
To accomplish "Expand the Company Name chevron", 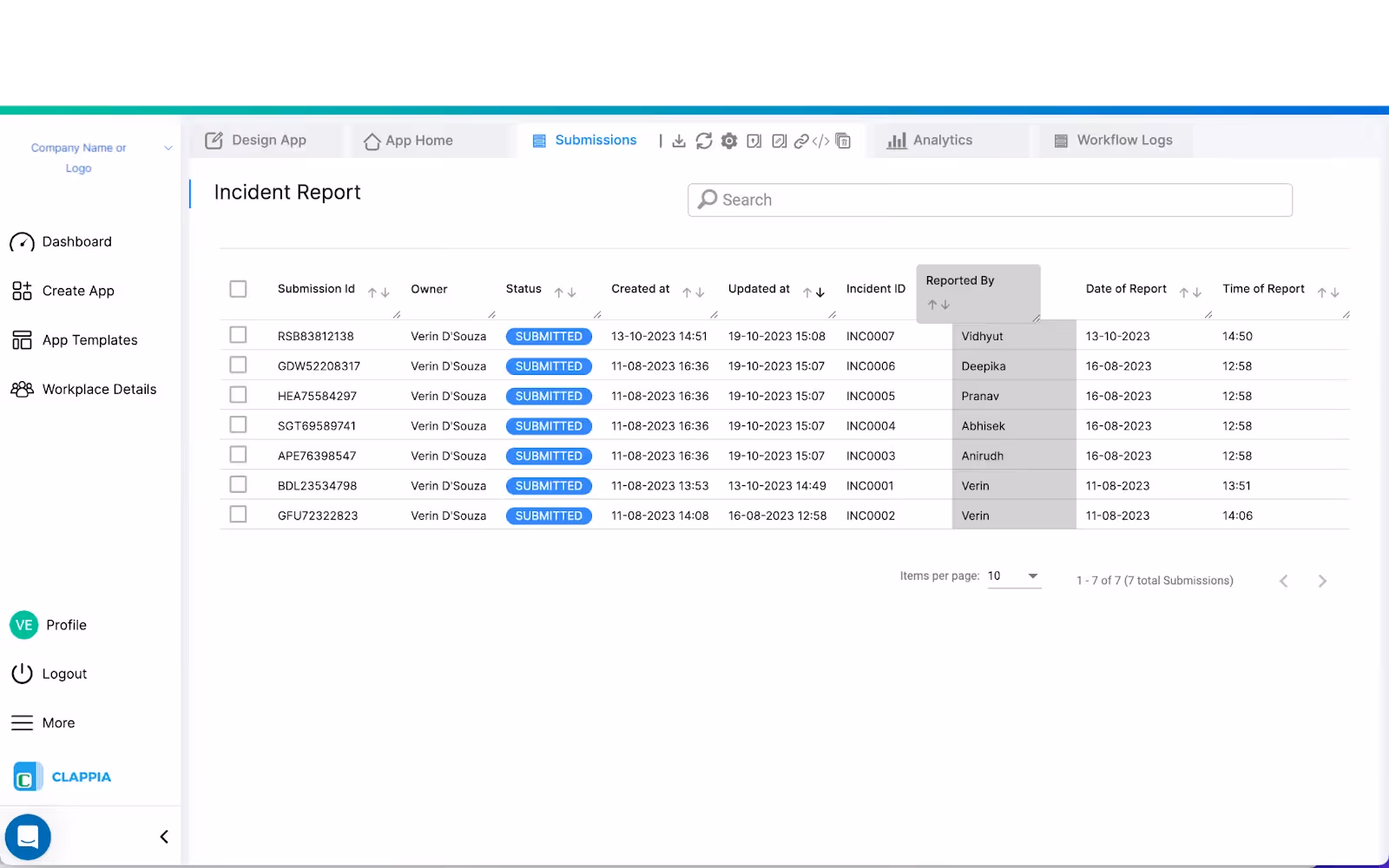I will point(168,148).
